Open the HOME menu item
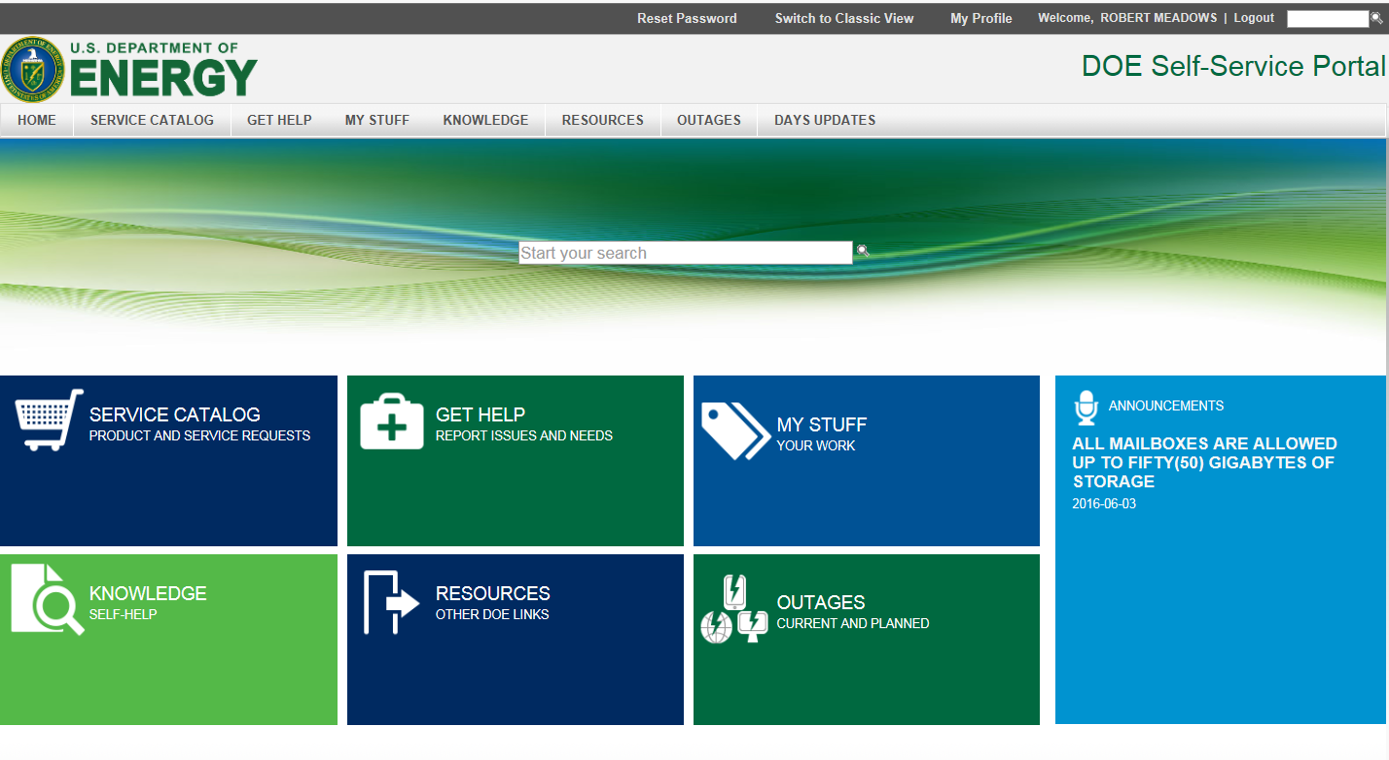The image size is (1389, 760). point(37,120)
